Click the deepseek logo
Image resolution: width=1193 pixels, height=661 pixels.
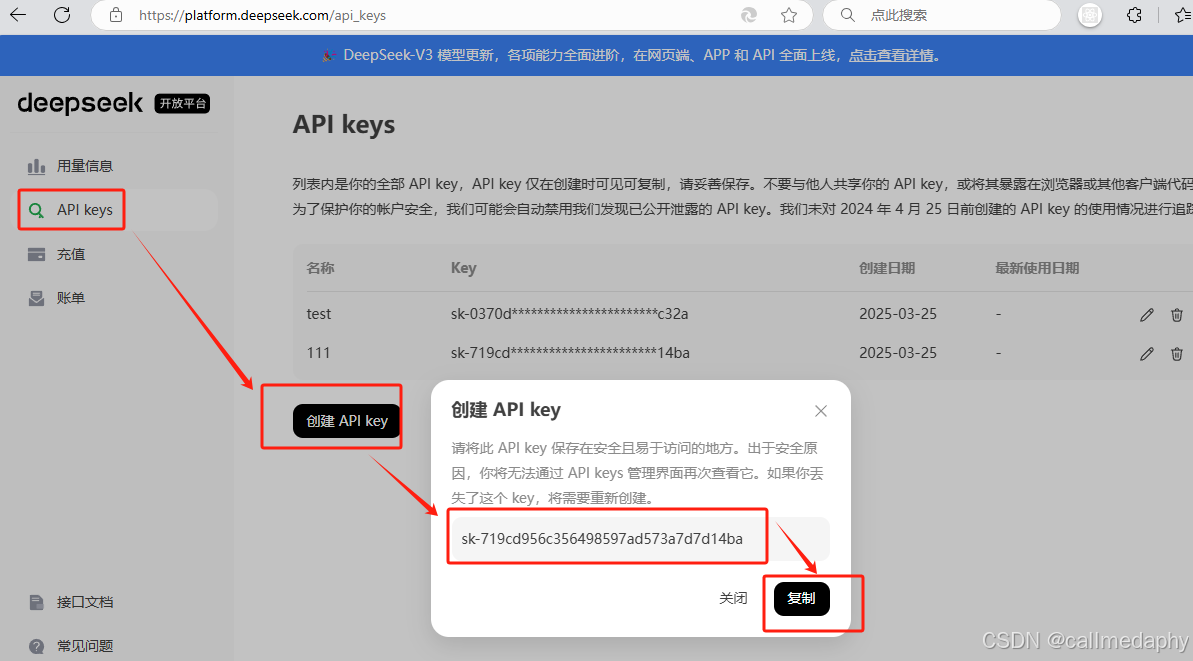(x=80, y=103)
